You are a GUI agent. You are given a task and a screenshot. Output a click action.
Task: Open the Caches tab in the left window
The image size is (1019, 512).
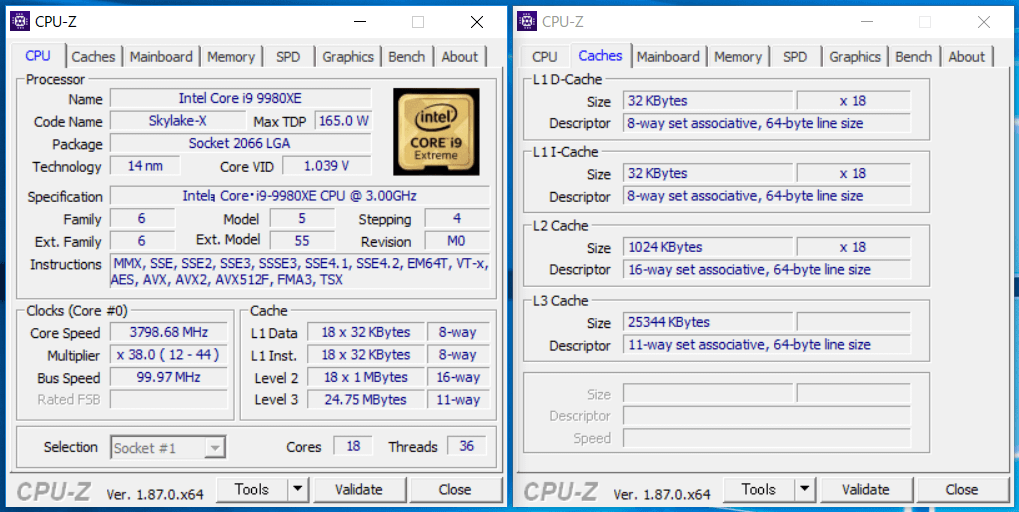(x=94, y=57)
